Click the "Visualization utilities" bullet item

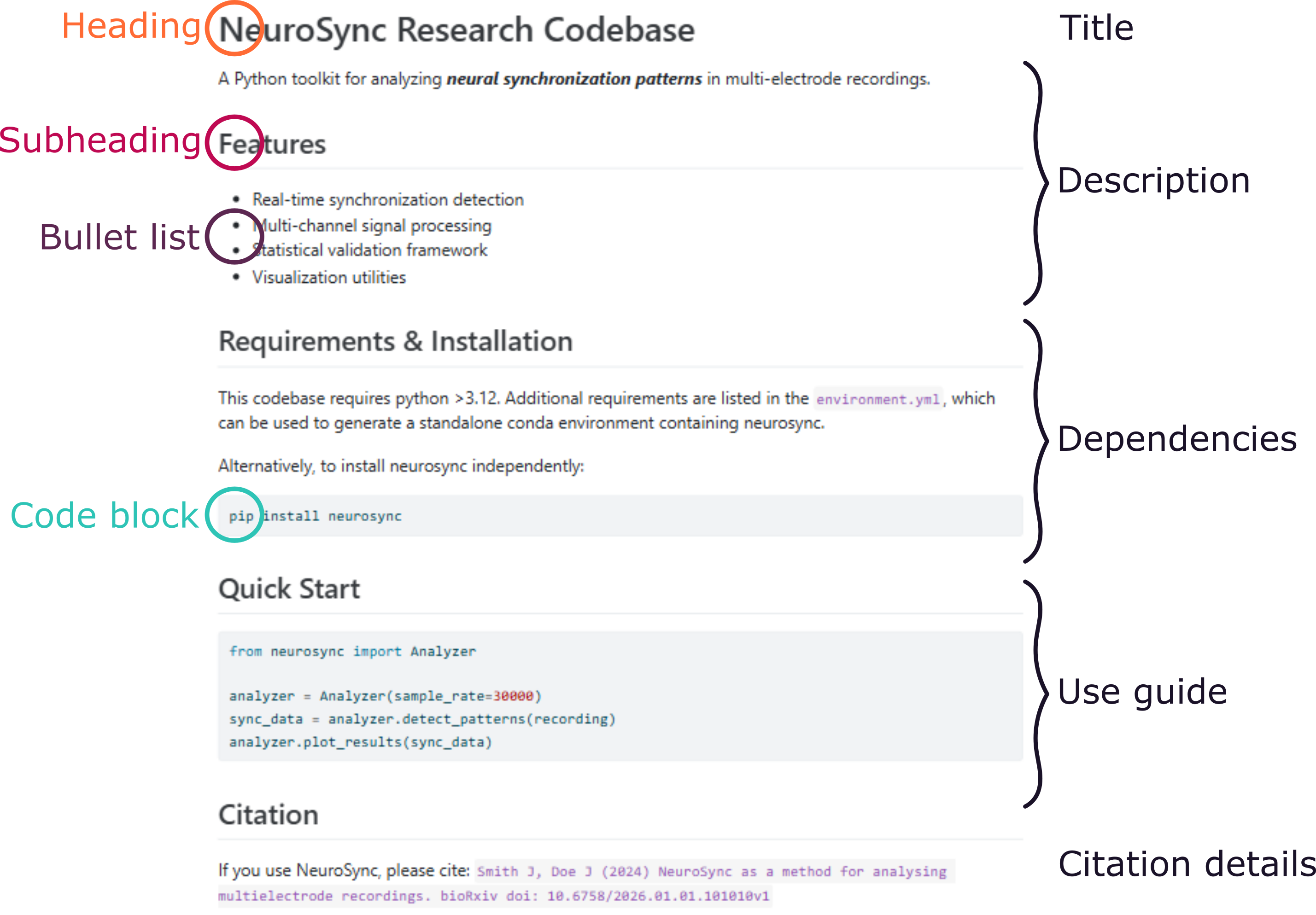(329, 278)
